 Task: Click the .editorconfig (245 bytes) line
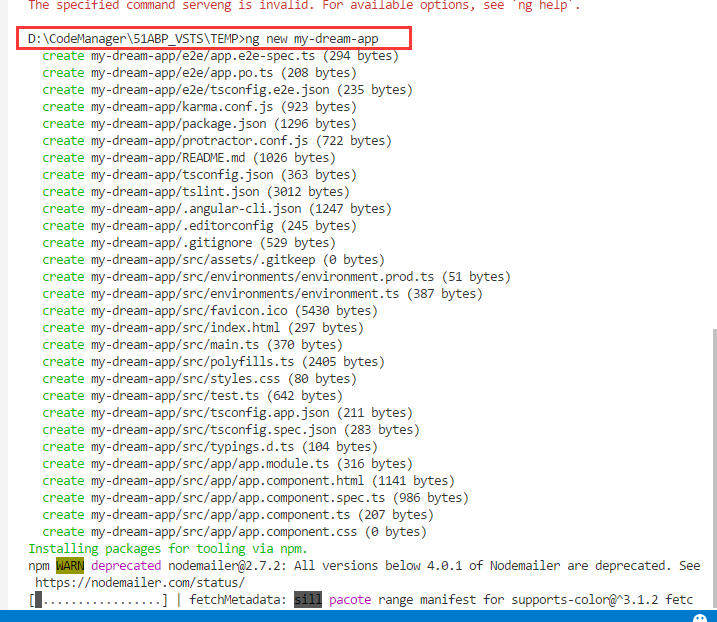pos(199,225)
